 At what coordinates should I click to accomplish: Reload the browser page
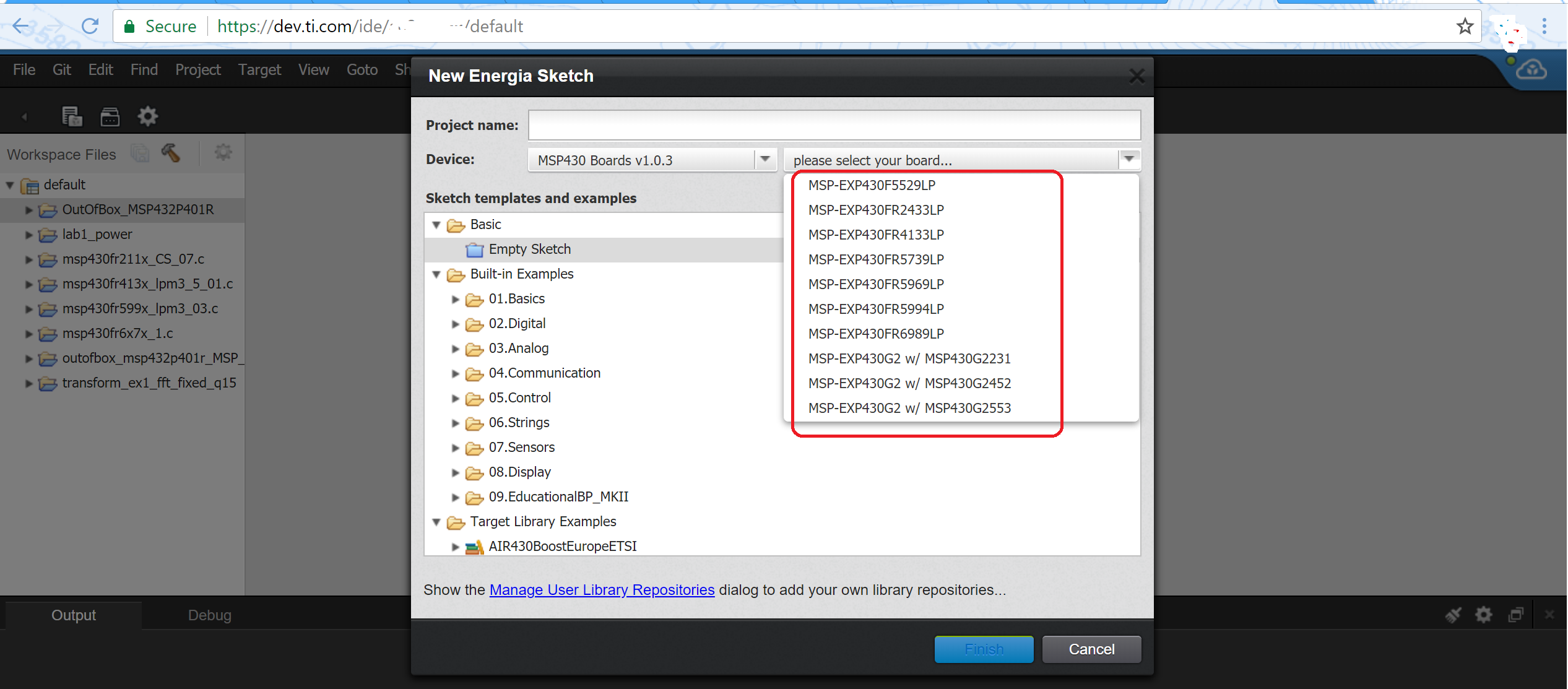[90, 27]
